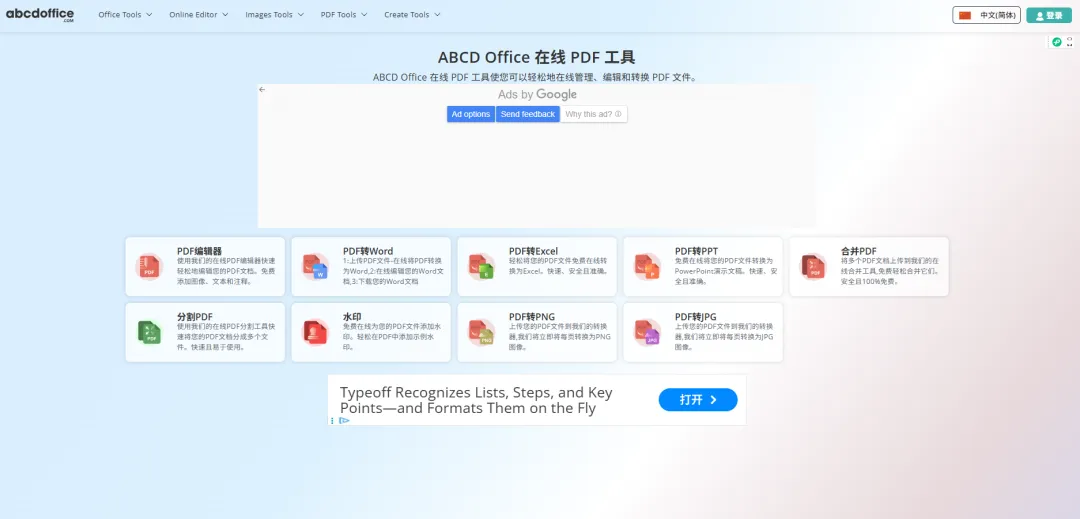Open the PDF转Word title link

click(x=368, y=251)
